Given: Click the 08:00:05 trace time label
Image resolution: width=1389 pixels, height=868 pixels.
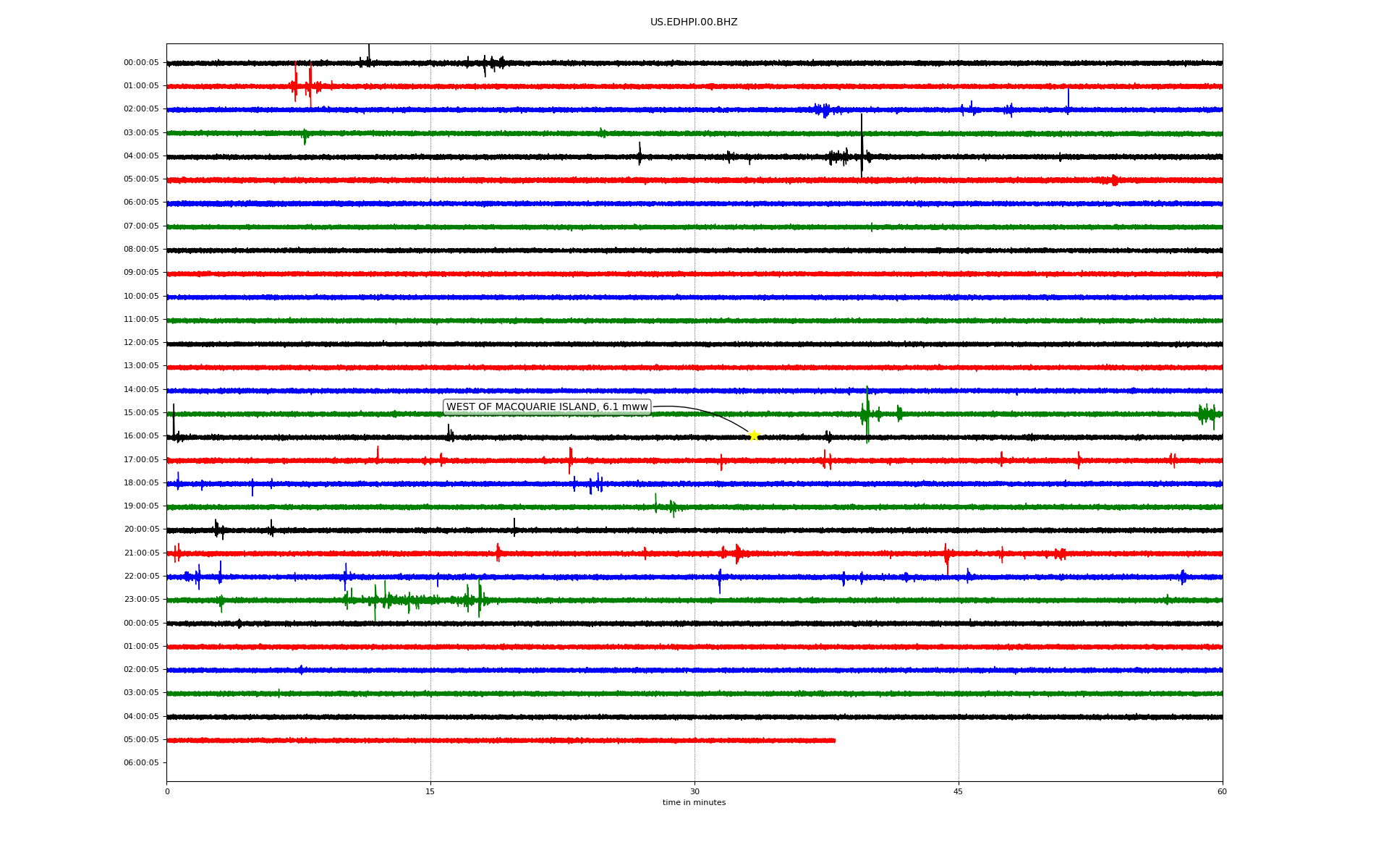Looking at the screenshot, I should pos(141,250).
